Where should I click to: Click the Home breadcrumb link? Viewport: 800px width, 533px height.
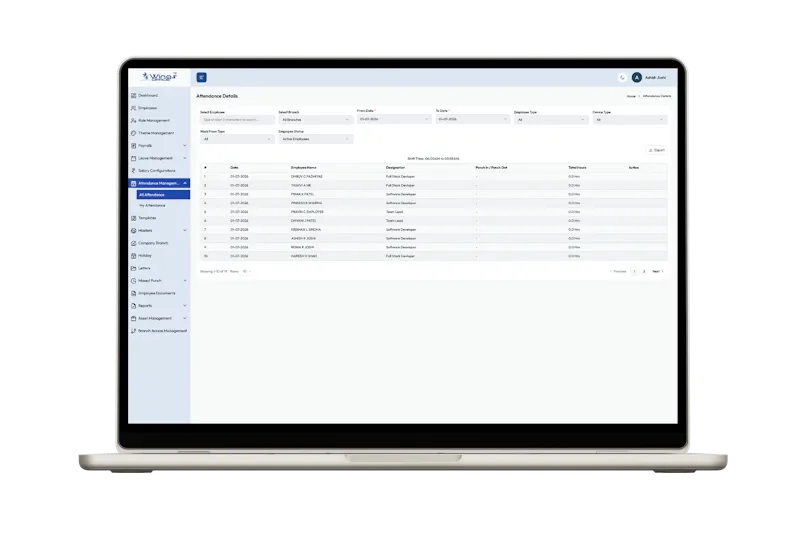coord(631,96)
